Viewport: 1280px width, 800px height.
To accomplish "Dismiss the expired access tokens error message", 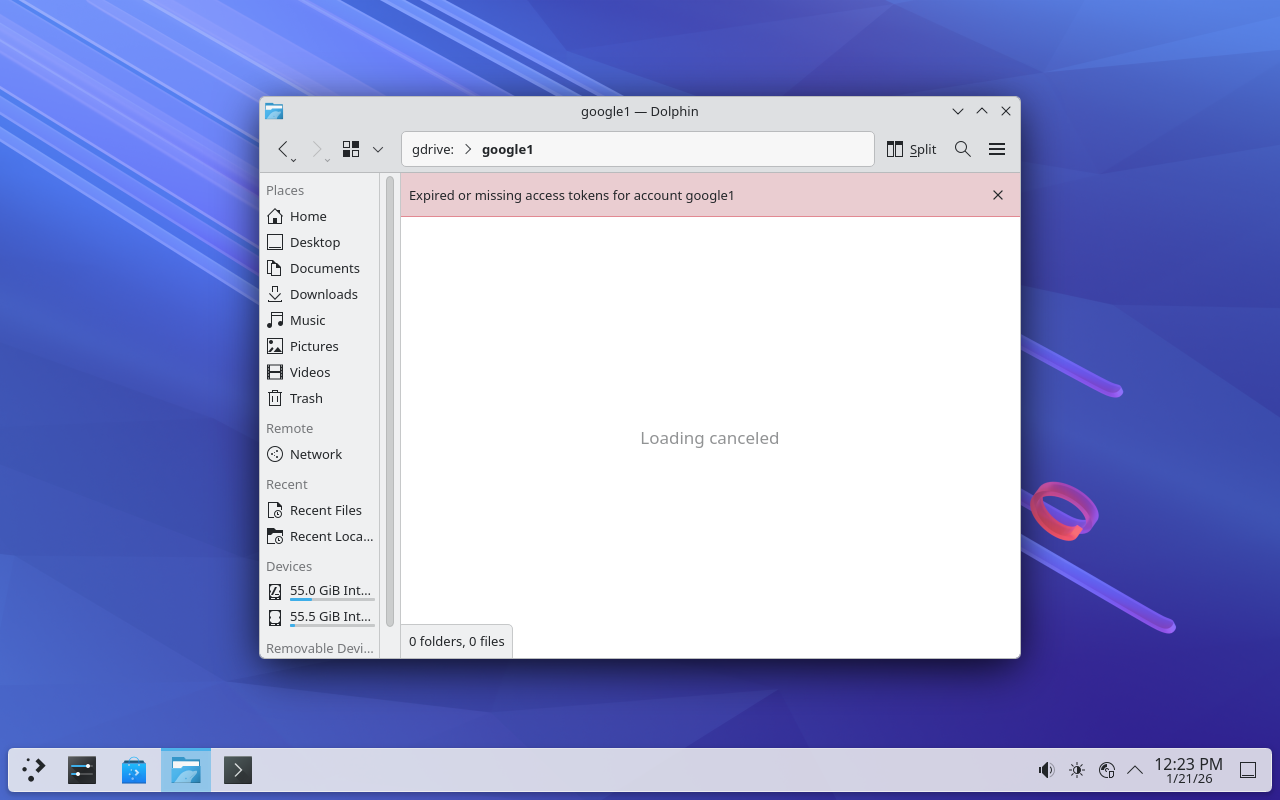I will (x=997, y=195).
